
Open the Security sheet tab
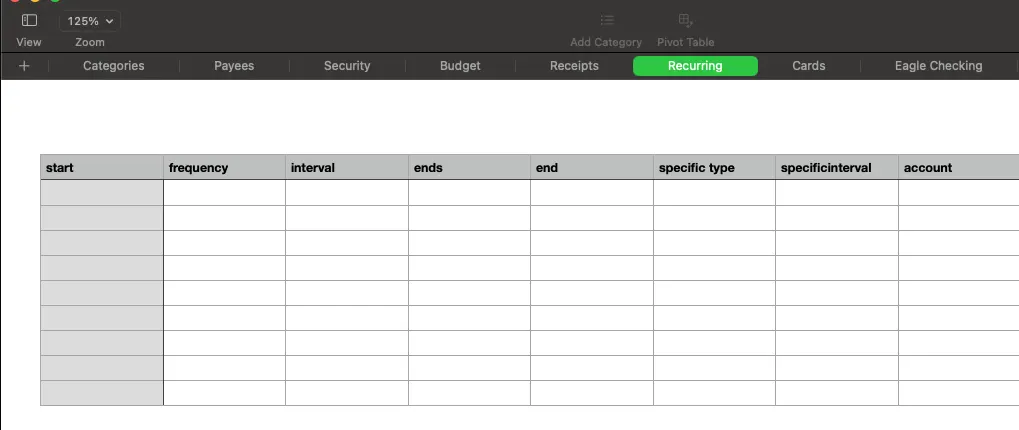[347, 66]
